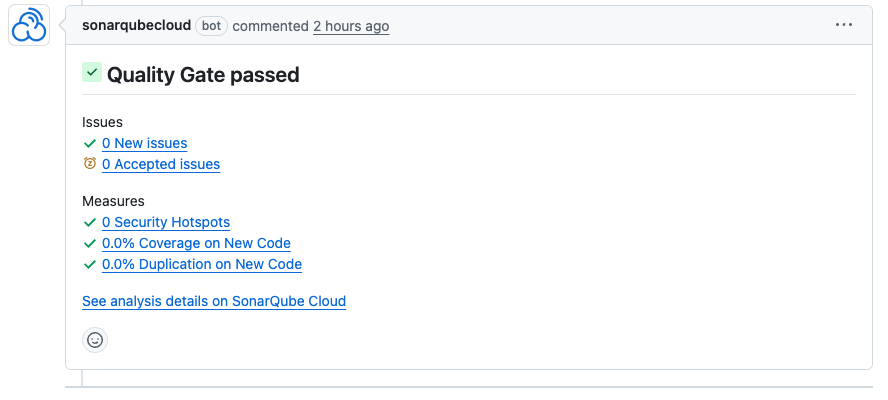Click the "Measures" section label
This screenshot has height=400, width=888.
point(113,201)
